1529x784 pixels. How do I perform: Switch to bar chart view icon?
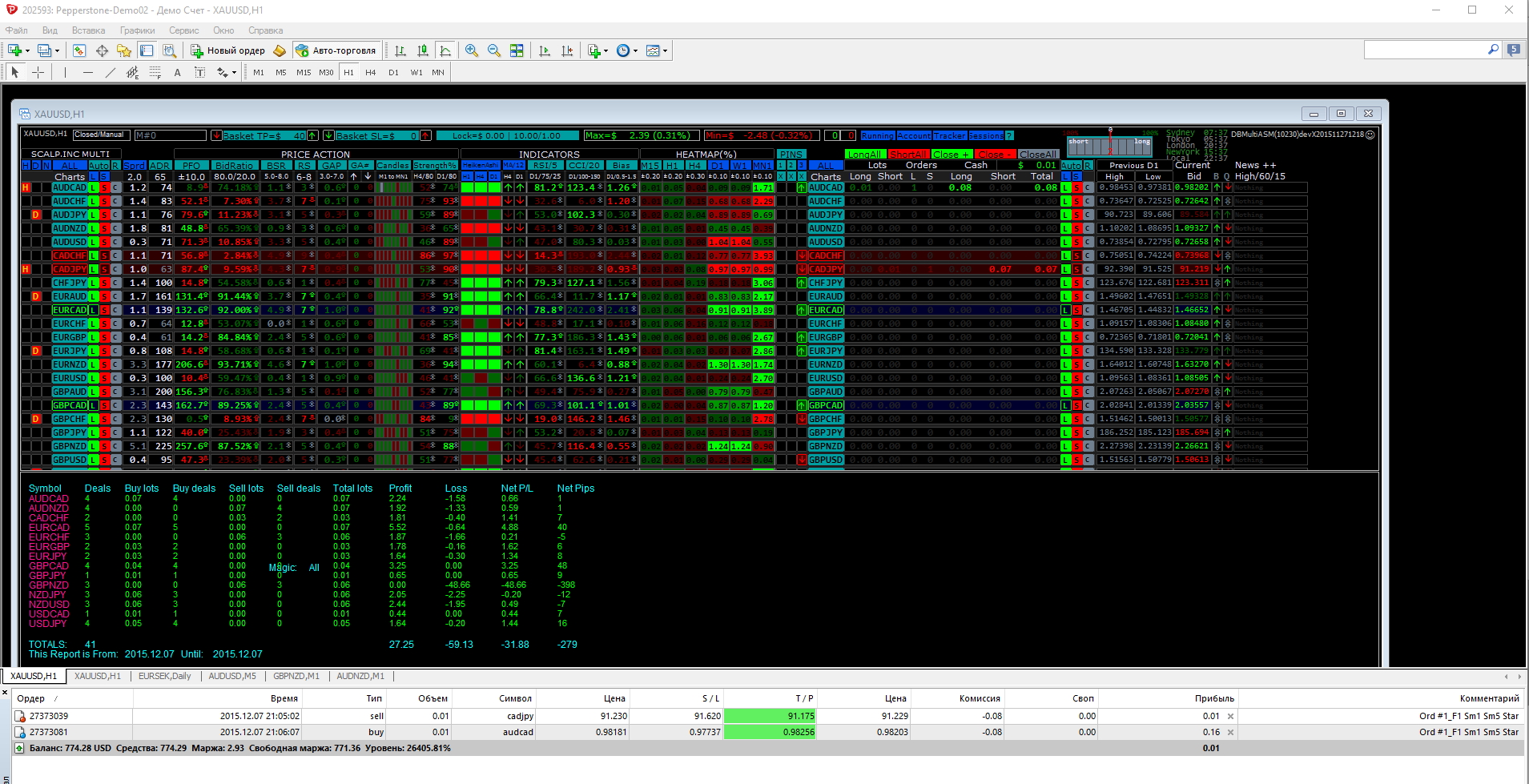[400, 50]
